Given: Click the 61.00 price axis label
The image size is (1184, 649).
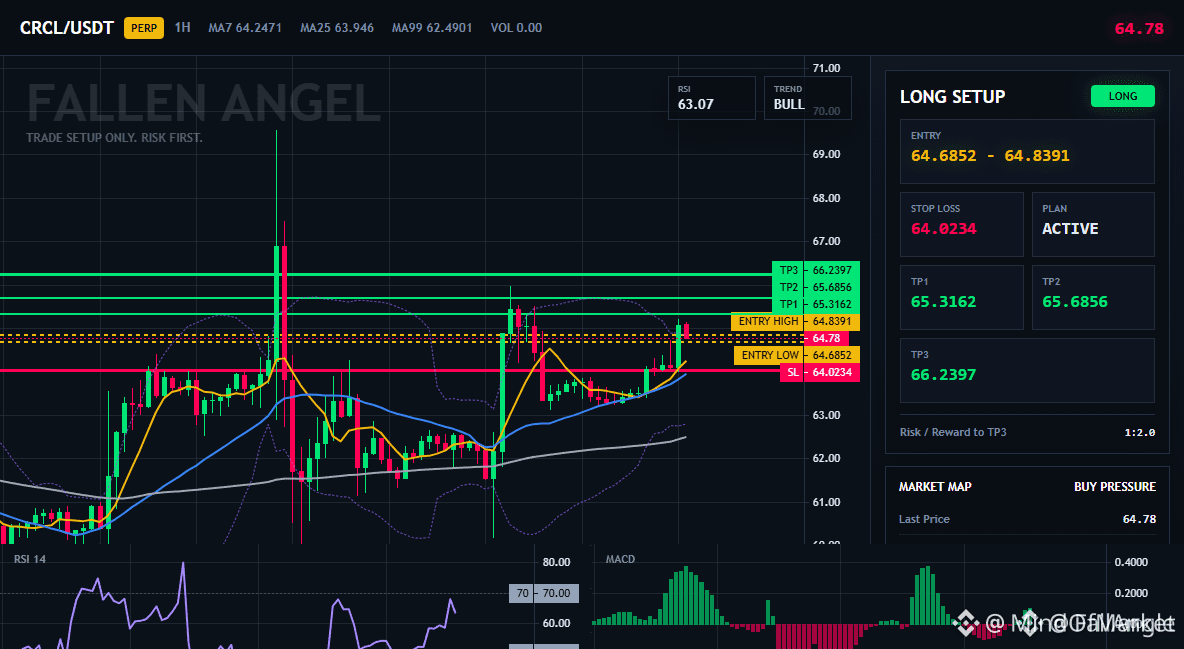Looking at the screenshot, I should tap(826, 502).
